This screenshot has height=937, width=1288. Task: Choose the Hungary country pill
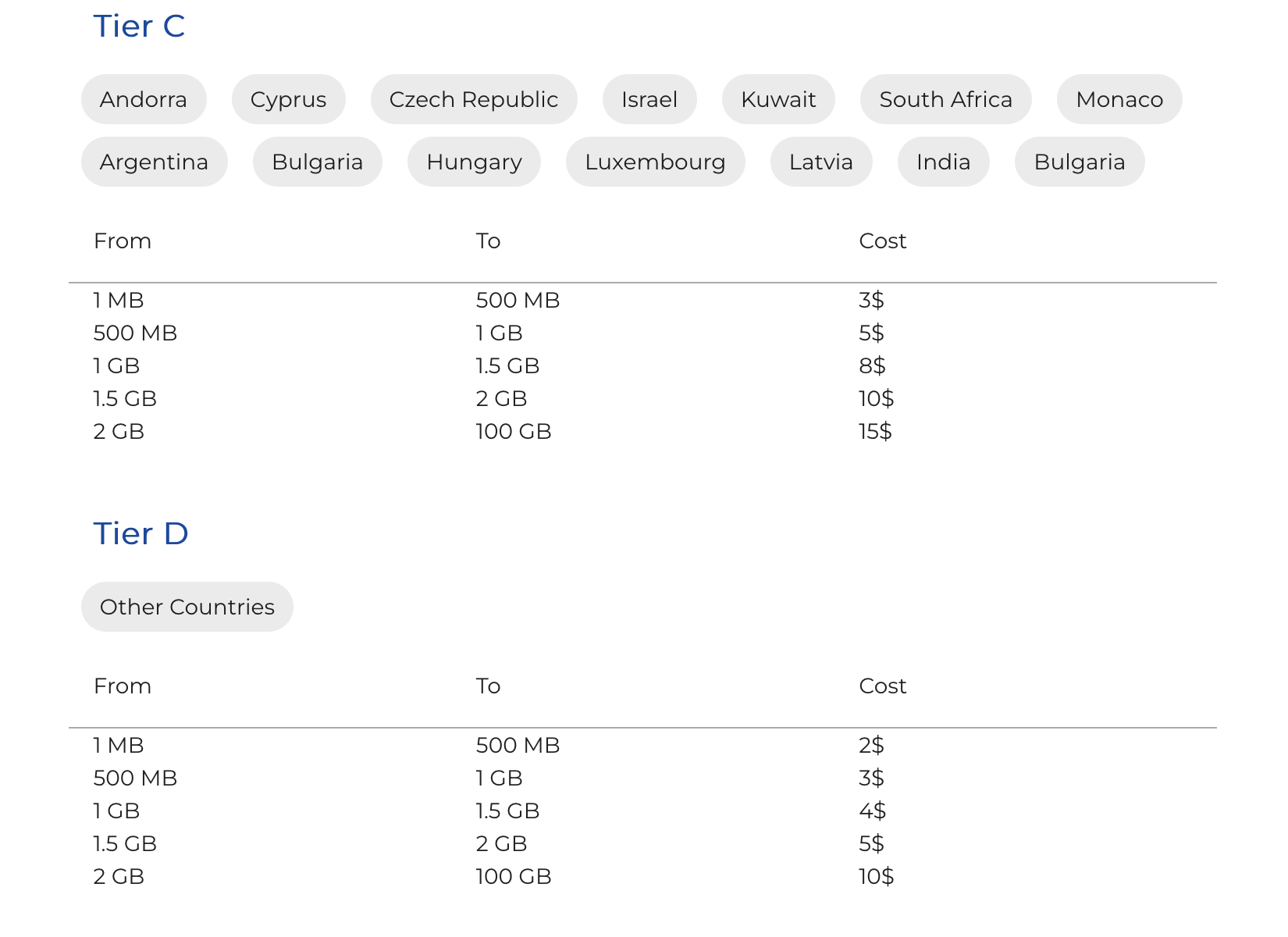click(474, 162)
